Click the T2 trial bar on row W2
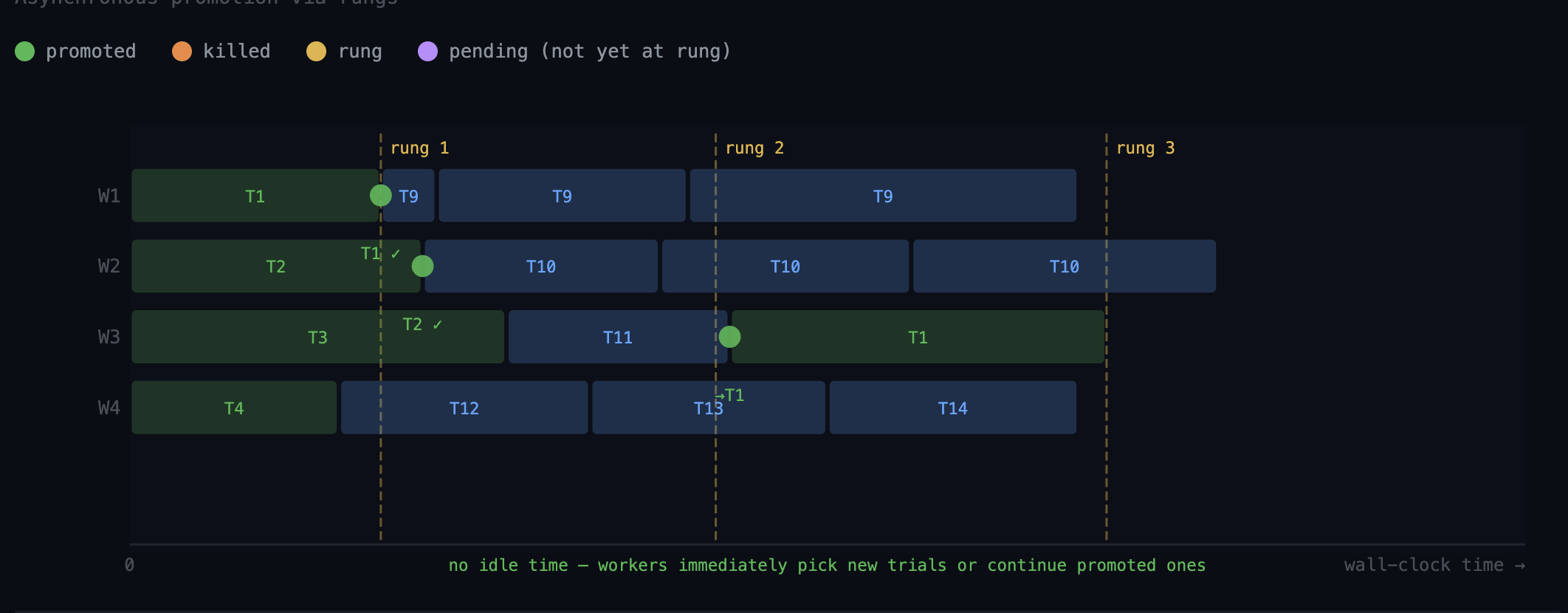This screenshot has height=613, width=1568. [x=275, y=267]
